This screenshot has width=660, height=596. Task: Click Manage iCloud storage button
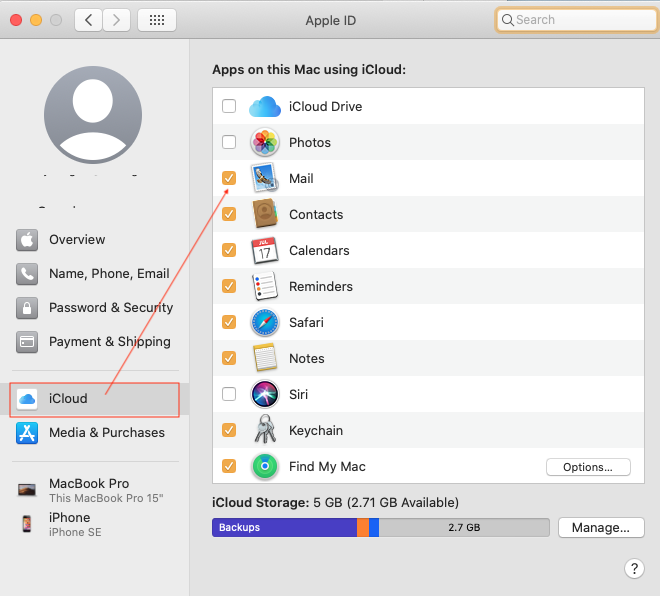pyautogui.click(x=601, y=527)
